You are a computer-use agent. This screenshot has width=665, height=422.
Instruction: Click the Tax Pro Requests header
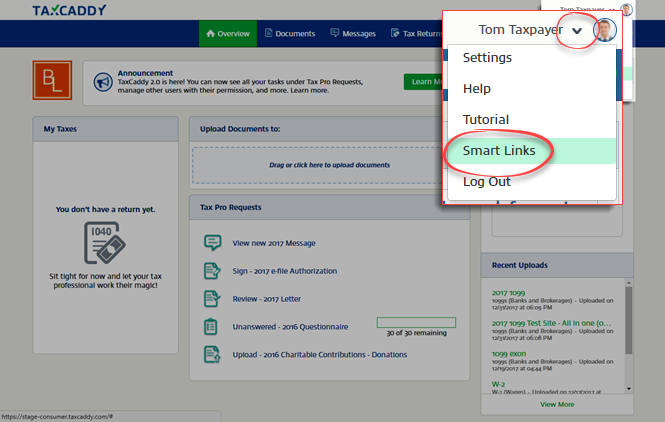[x=330, y=207]
